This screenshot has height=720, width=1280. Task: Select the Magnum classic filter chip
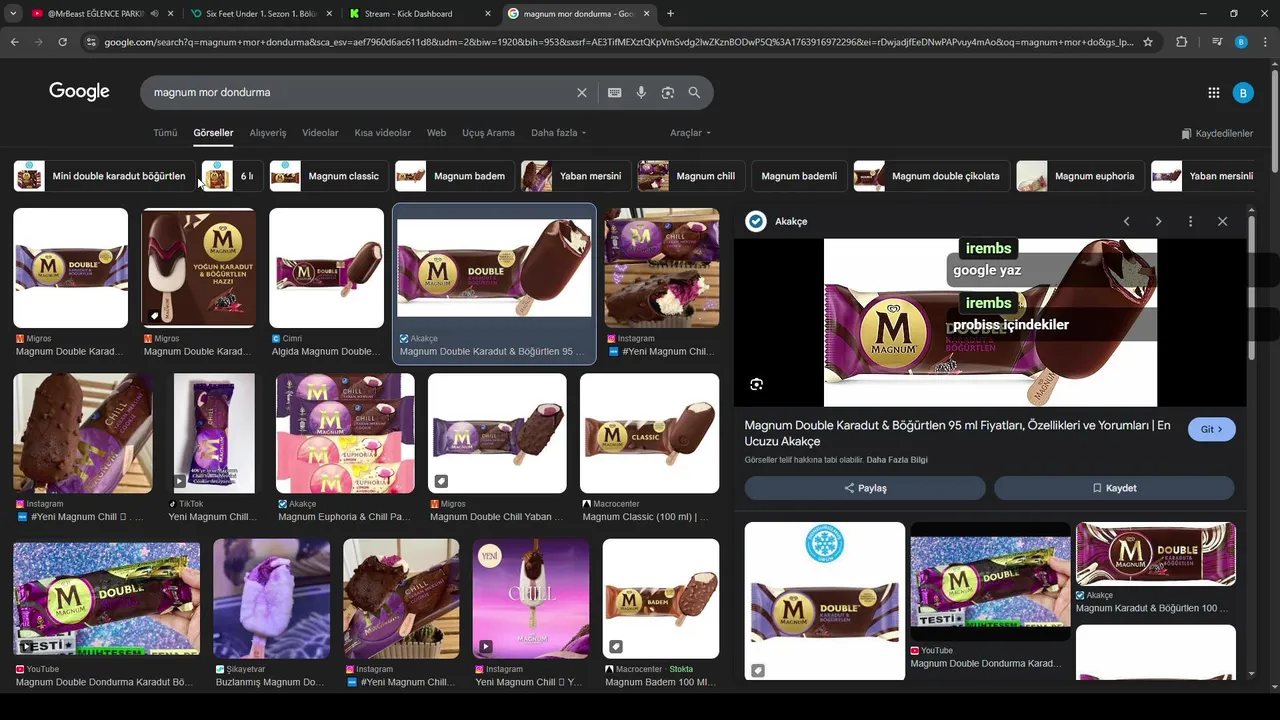pyautogui.click(x=329, y=176)
